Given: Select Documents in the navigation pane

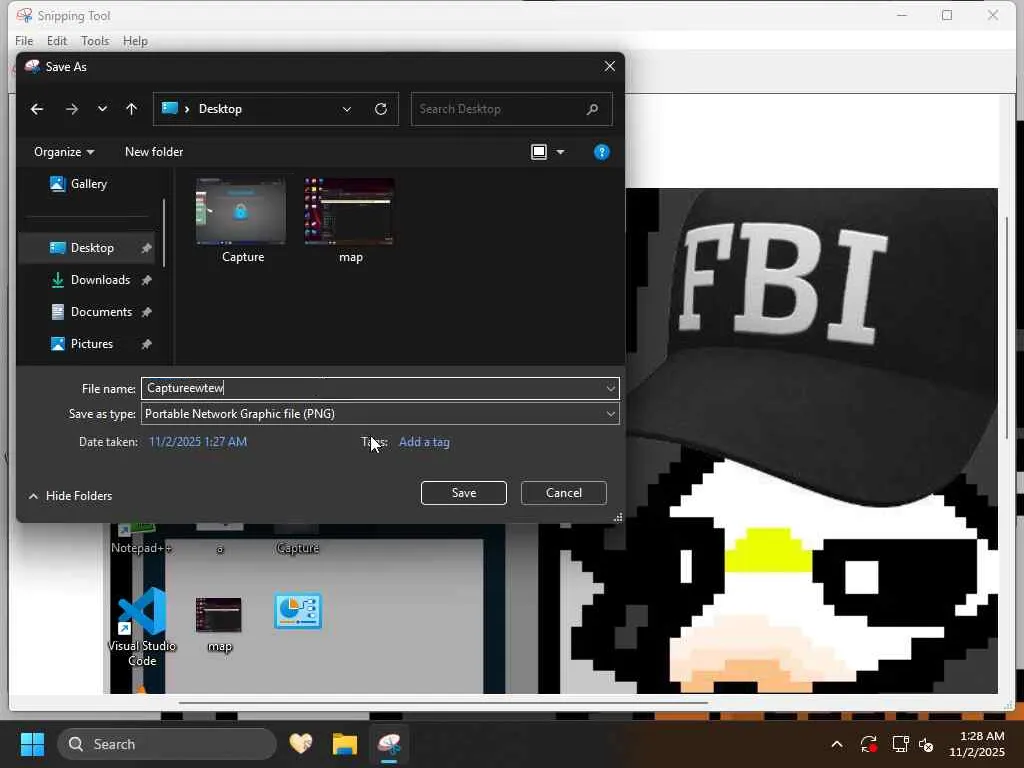Looking at the screenshot, I should (x=91, y=312).
